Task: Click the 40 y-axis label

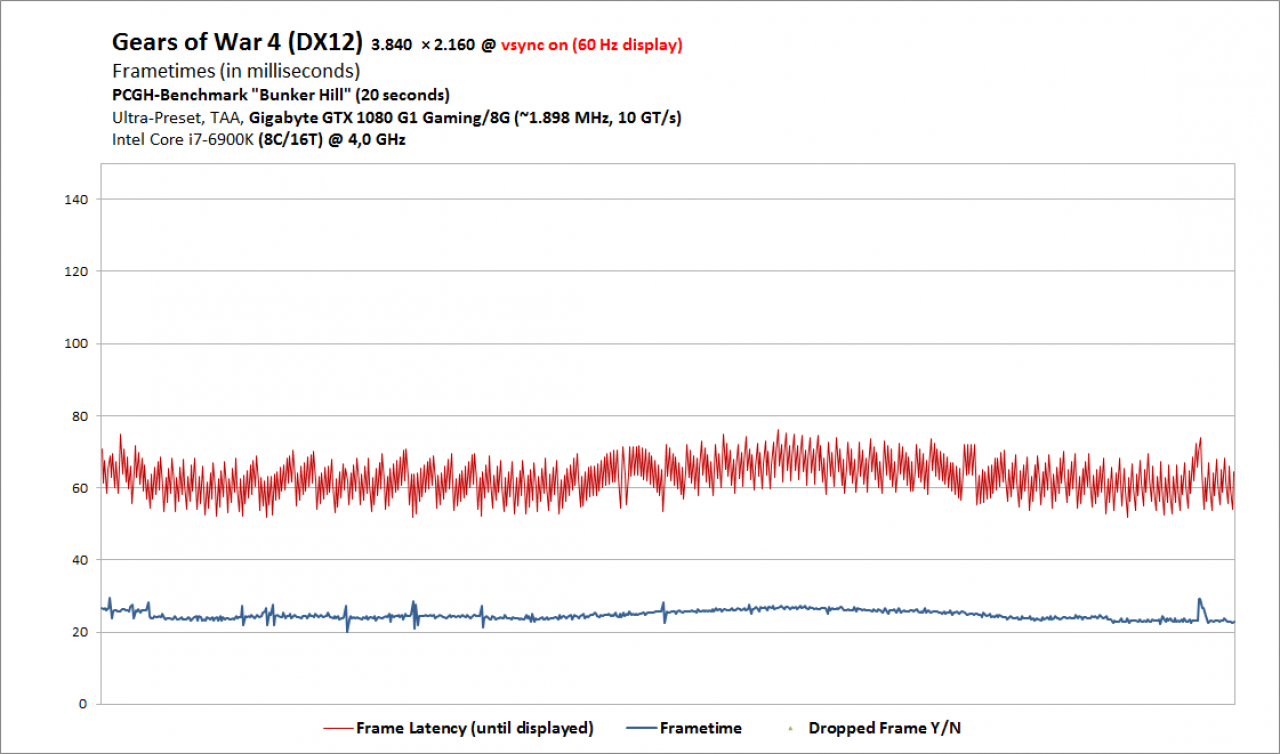Action: coord(80,560)
